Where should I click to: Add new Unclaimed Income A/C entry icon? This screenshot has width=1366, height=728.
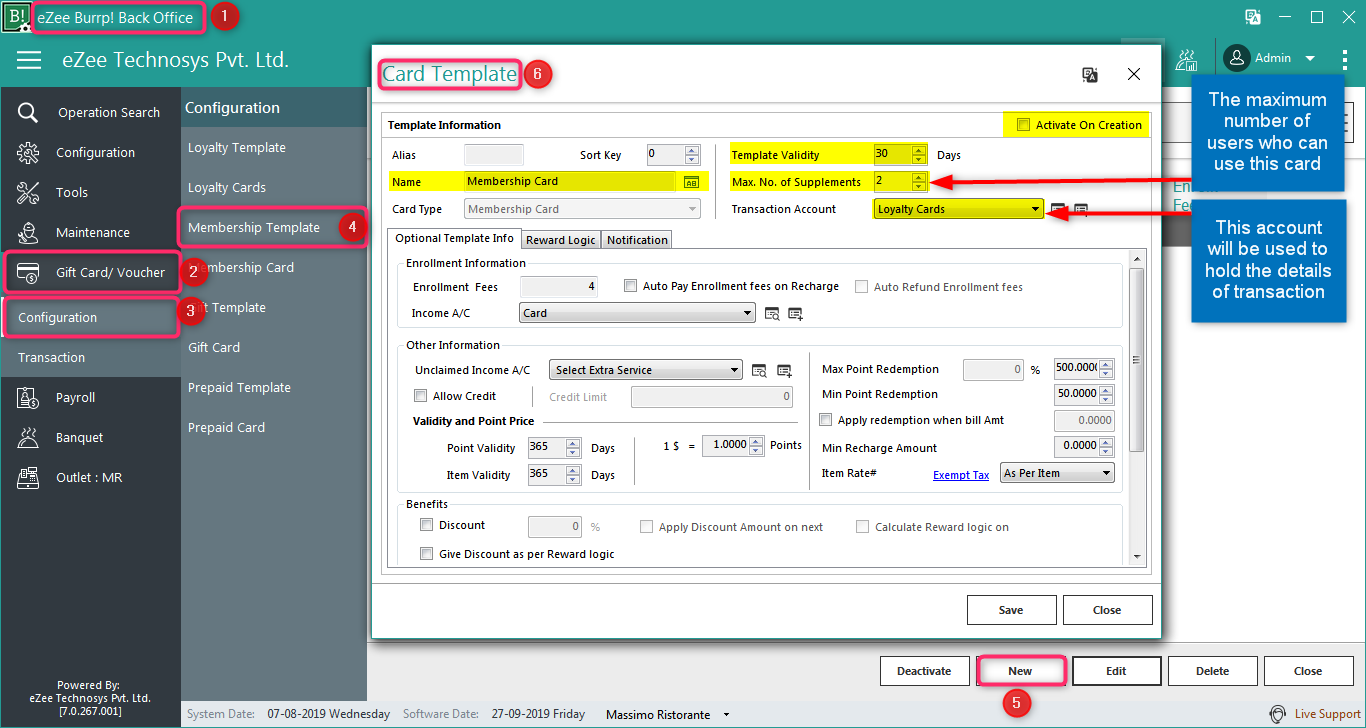(x=784, y=371)
